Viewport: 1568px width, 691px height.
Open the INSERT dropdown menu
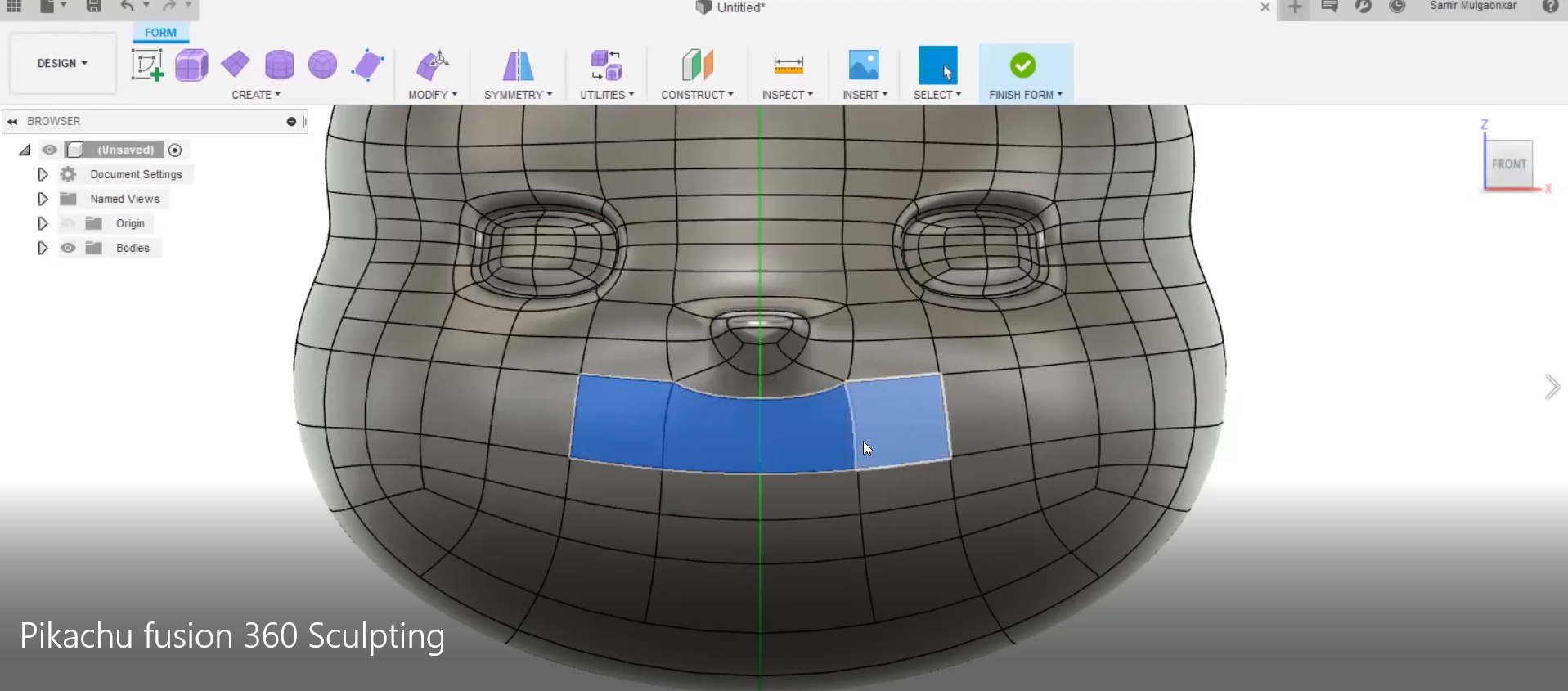point(865,95)
